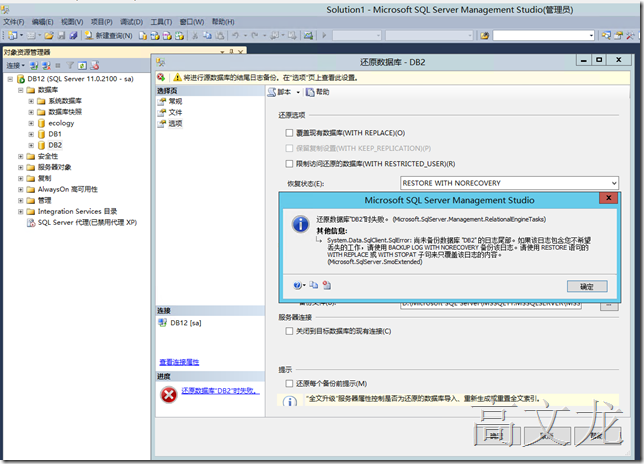Click 确定 button in error message box
The width and height of the screenshot is (644, 464).
(587, 287)
